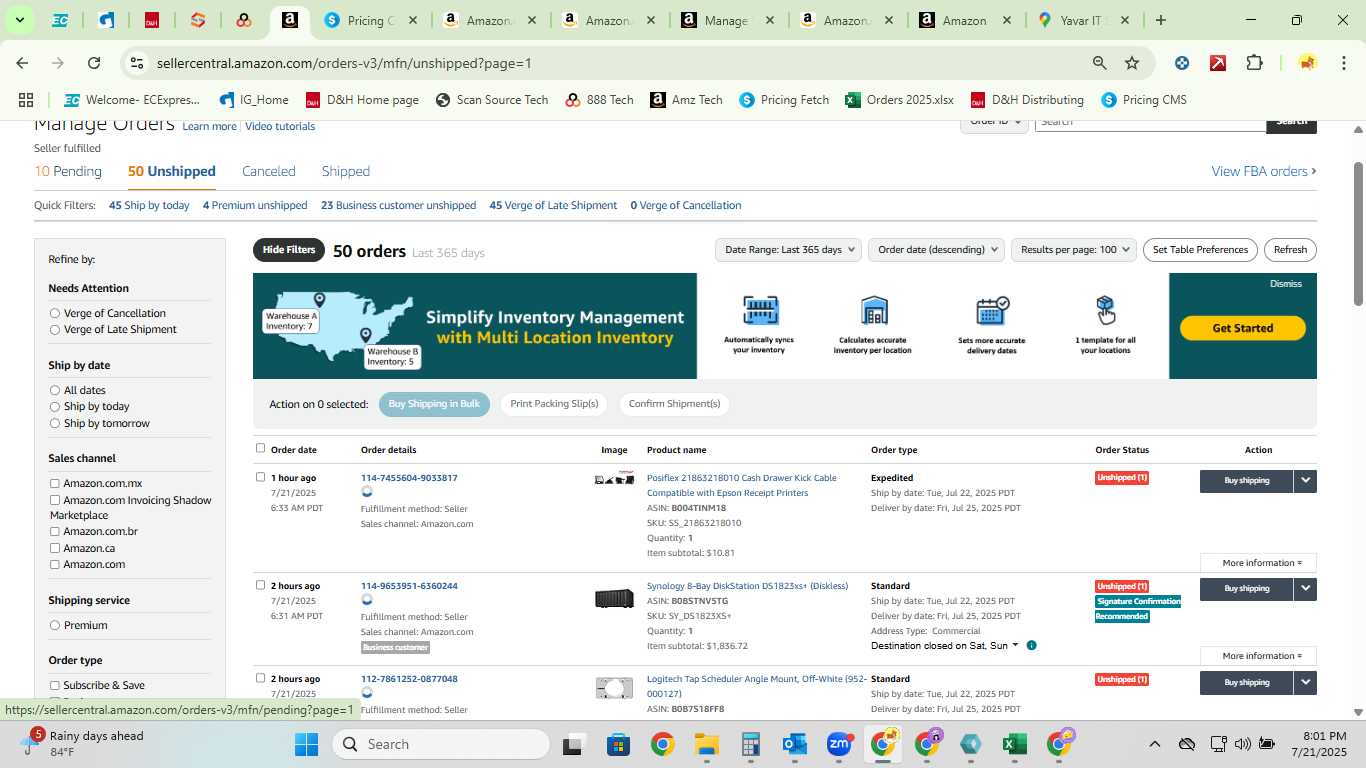Image resolution: width=1366 pixels, height=768 pixels.
Task: Open the Chrome extensions puzzle icon
Action: pos(1254,63)
